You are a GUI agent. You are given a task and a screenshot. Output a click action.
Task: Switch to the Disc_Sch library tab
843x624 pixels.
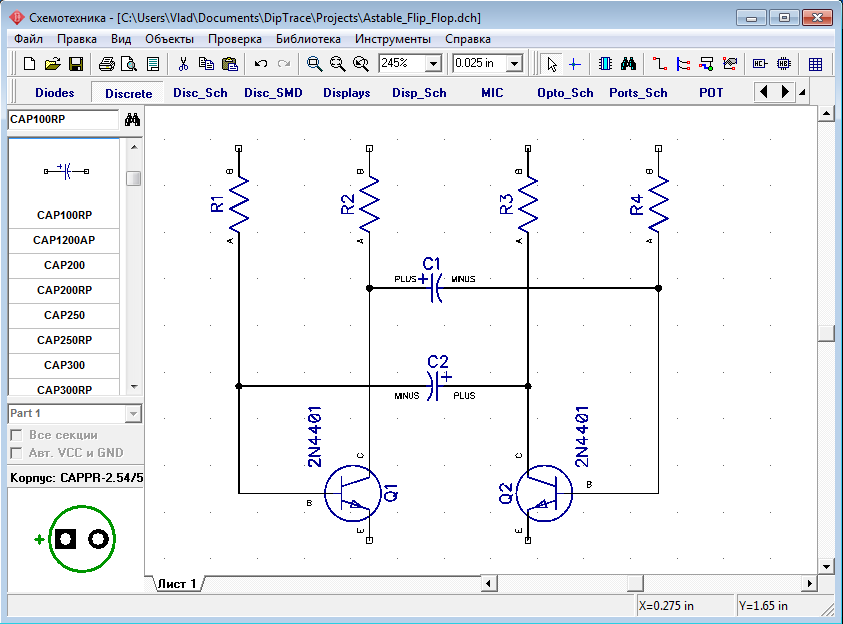click(200, 93)
